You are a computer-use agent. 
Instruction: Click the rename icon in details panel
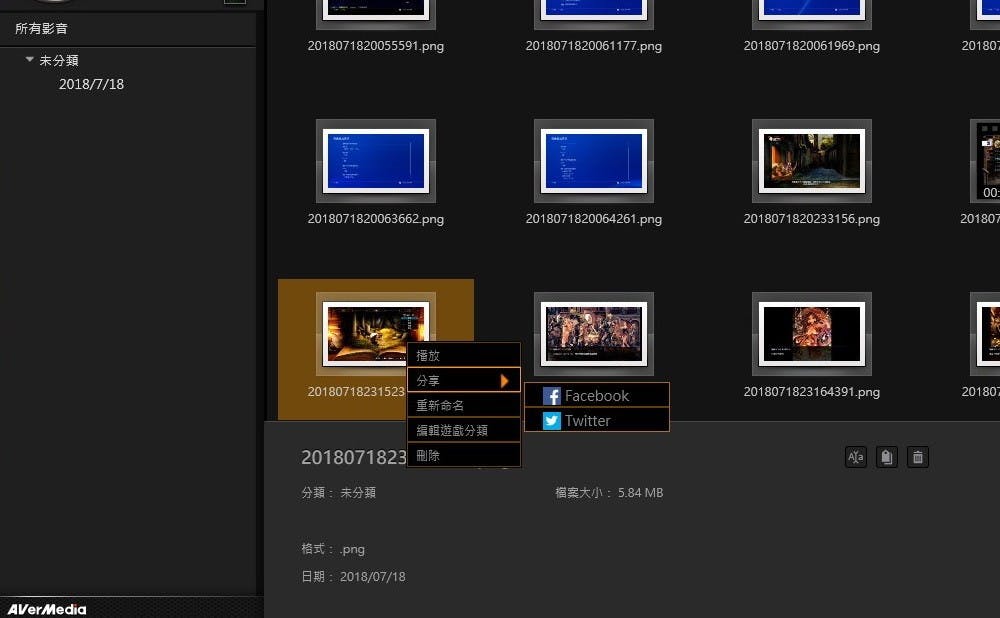[856, 457]
